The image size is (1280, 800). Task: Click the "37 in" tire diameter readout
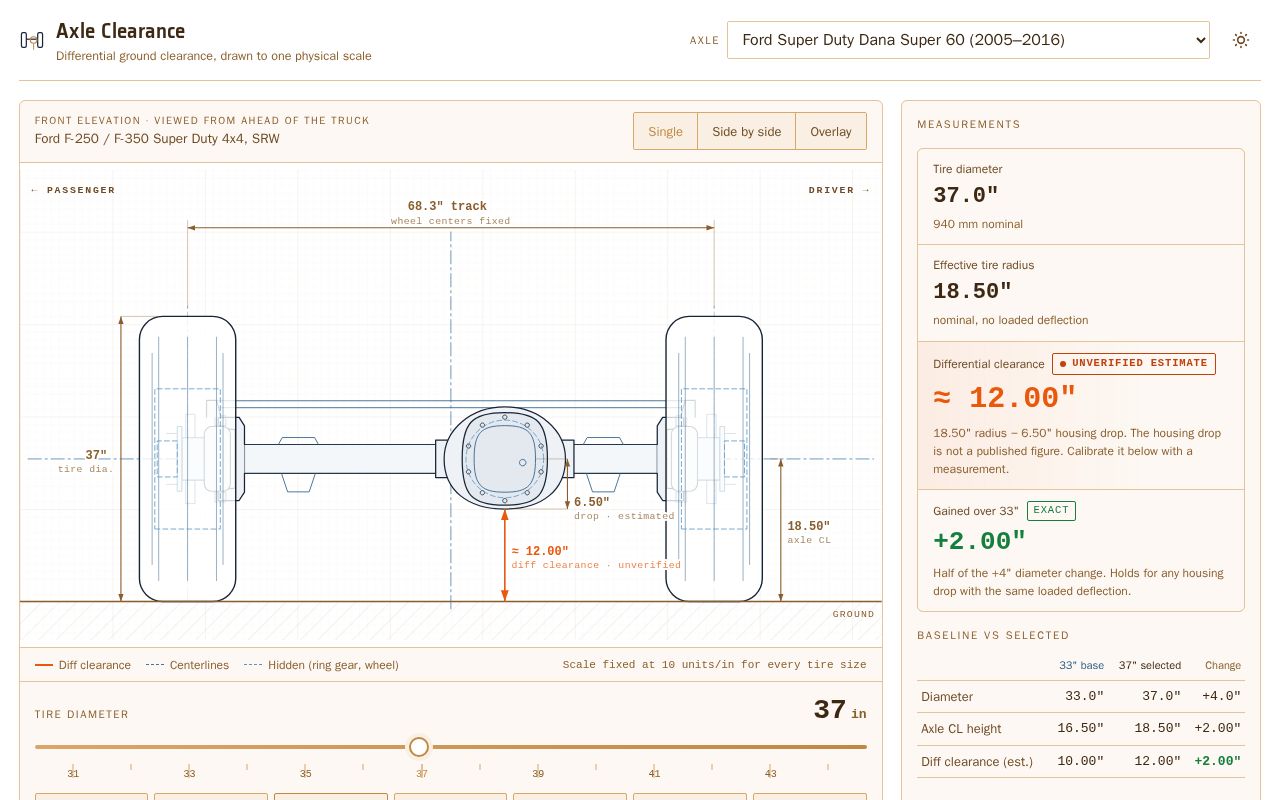pyautogui.click(x=839, y=711)
